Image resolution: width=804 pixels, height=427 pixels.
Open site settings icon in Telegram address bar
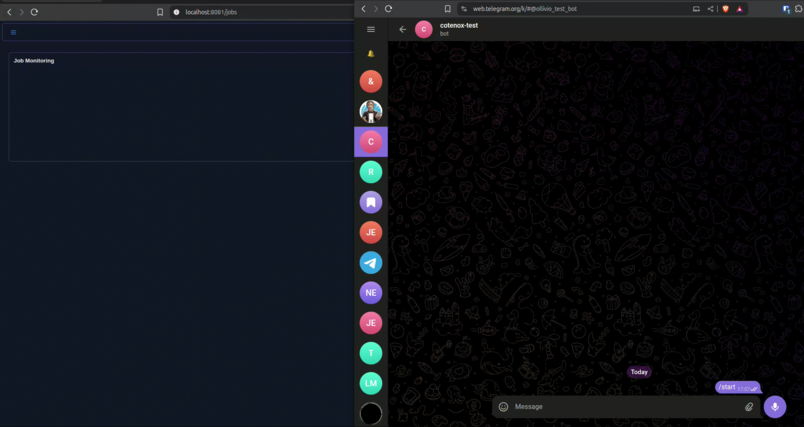[464, 9]
